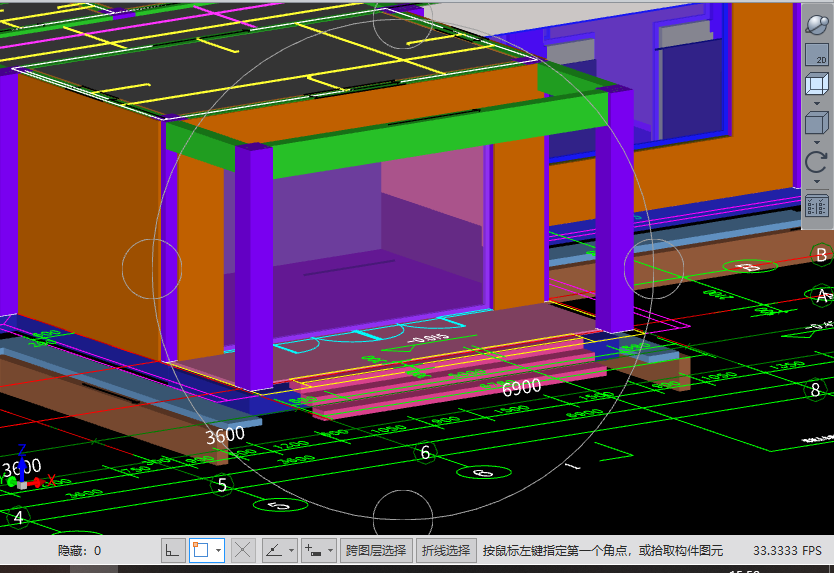Select the right purple column at entrance
Viewport: 834px width, 573px height.
[x=614, y=210]
